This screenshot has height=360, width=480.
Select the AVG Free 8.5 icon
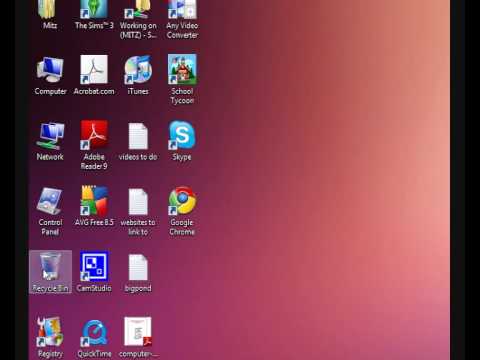point(94,206)
